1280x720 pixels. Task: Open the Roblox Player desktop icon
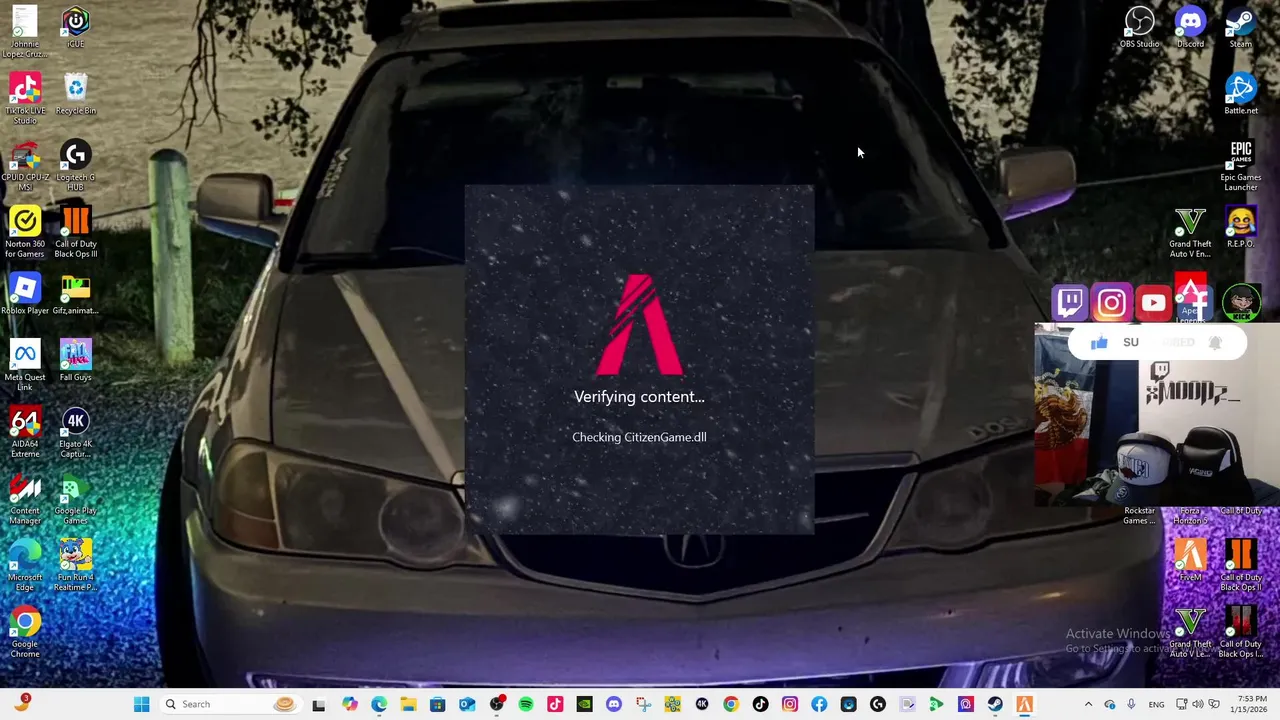[25, 294]
